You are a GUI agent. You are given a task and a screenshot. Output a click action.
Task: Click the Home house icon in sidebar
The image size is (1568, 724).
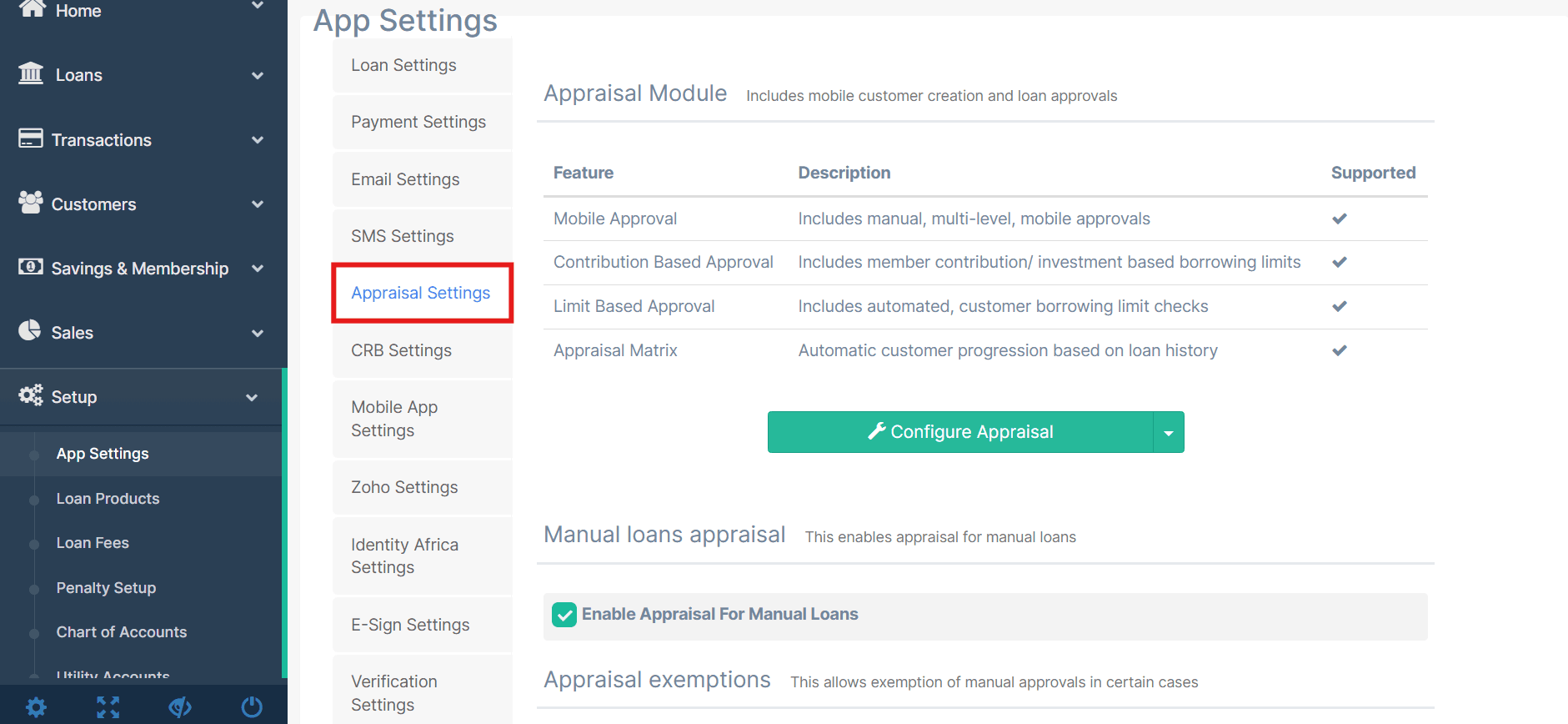point(32,8)
